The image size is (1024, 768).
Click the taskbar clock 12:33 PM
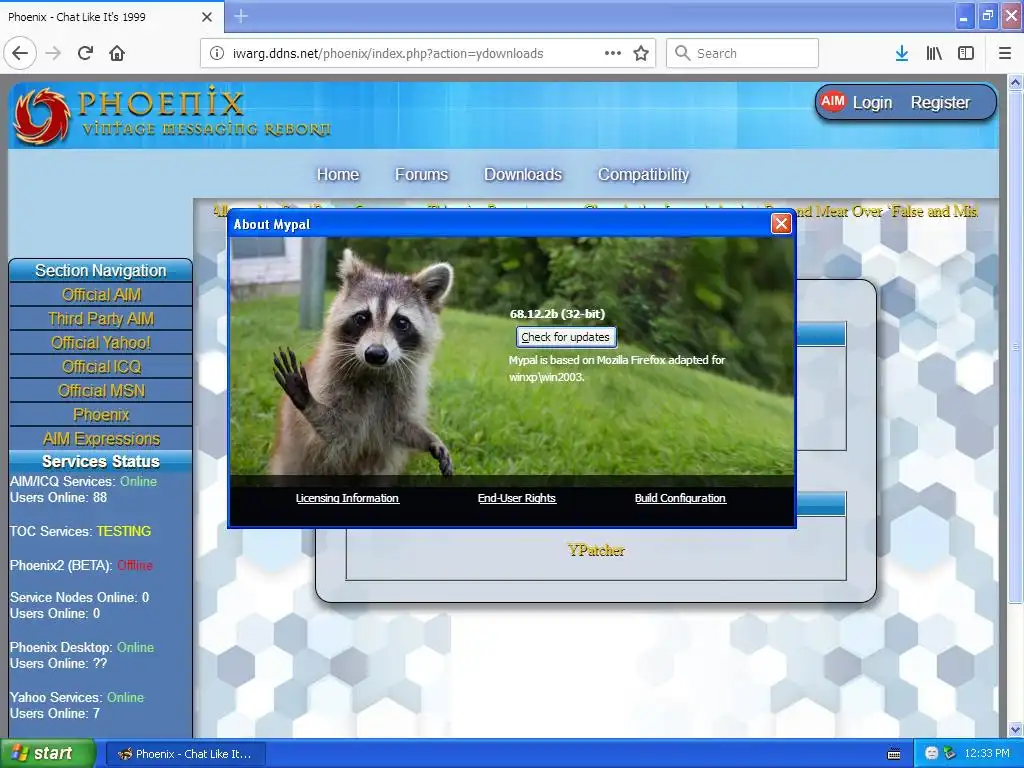(987, 754)
